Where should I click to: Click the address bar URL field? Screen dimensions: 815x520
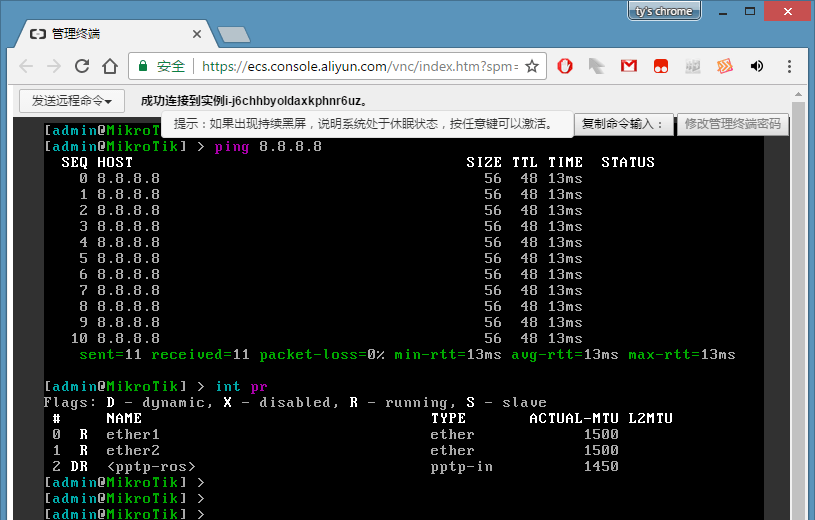[x=360, y=66]
